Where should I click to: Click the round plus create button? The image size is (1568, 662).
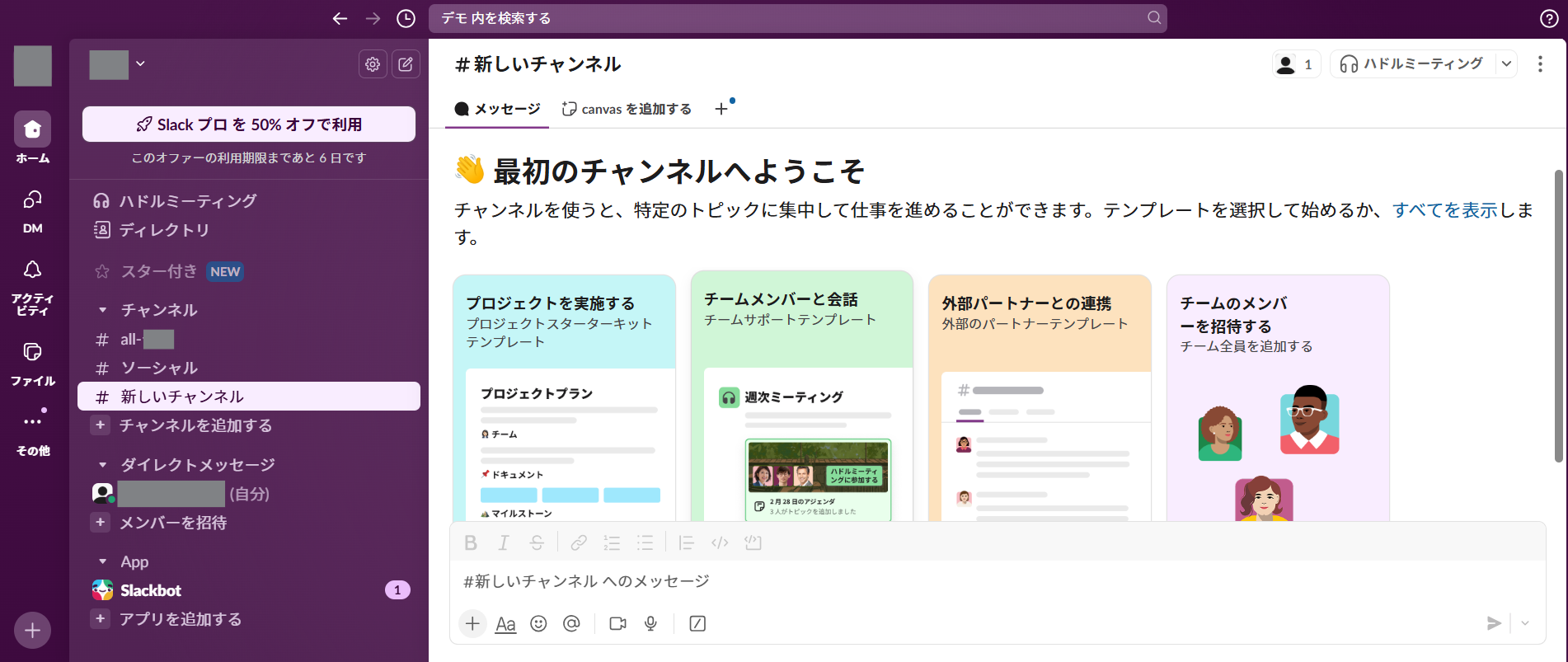(x=32, y=631)
